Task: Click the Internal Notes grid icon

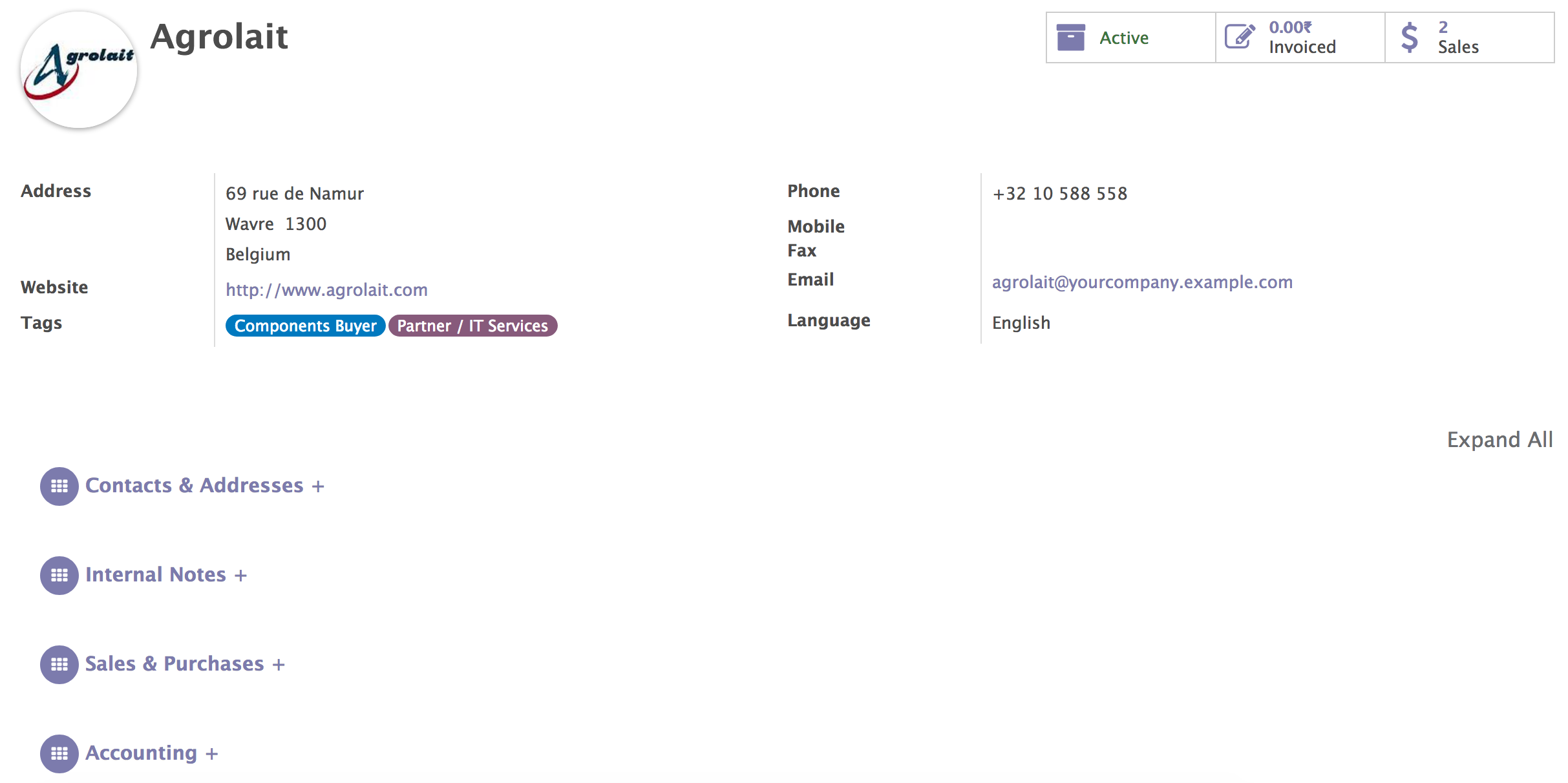Action: click(x=59, y=575)
